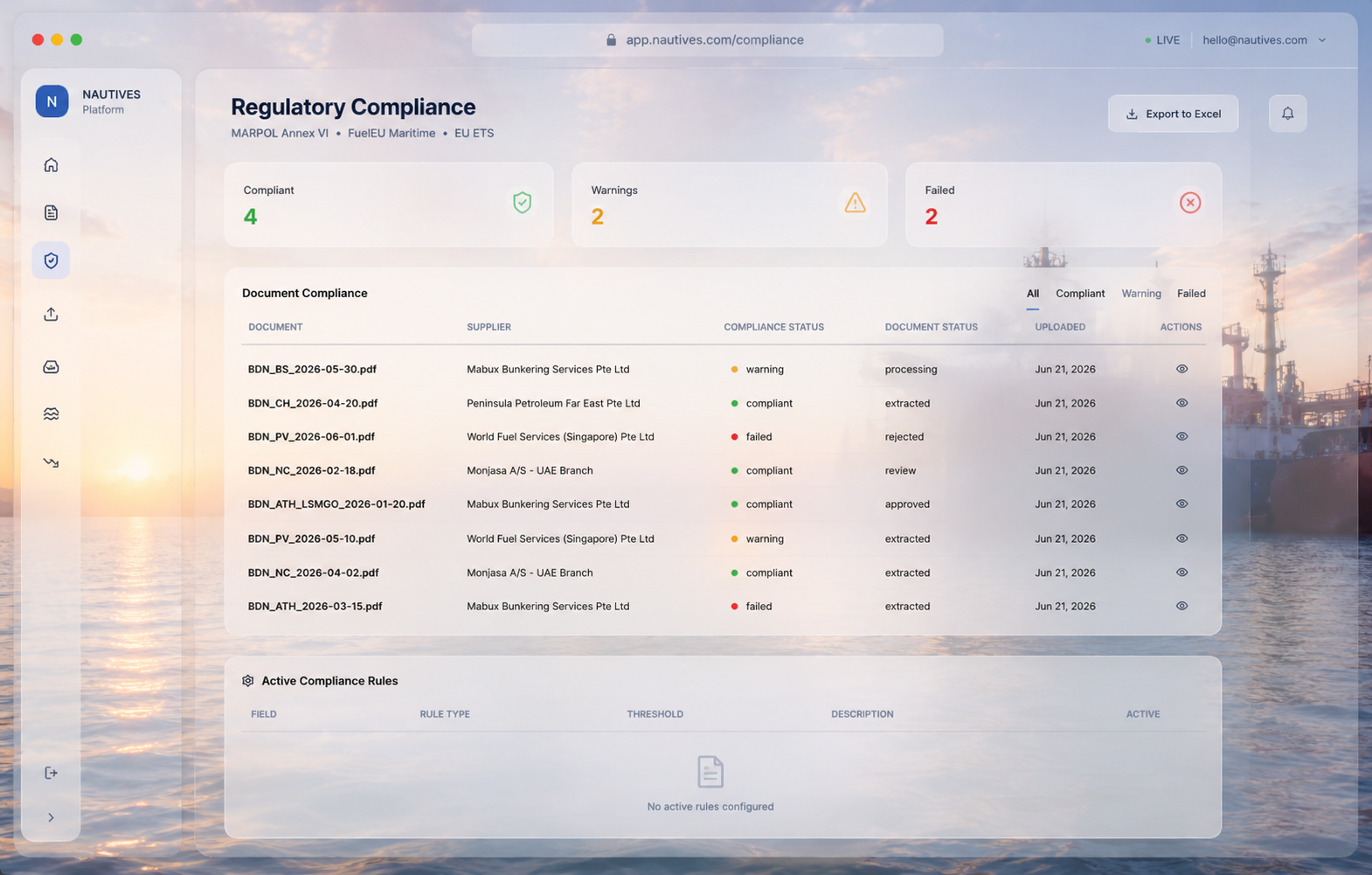Click the DOCUMENT STATUS column header
1372x875 pixels.
(931, 327)
